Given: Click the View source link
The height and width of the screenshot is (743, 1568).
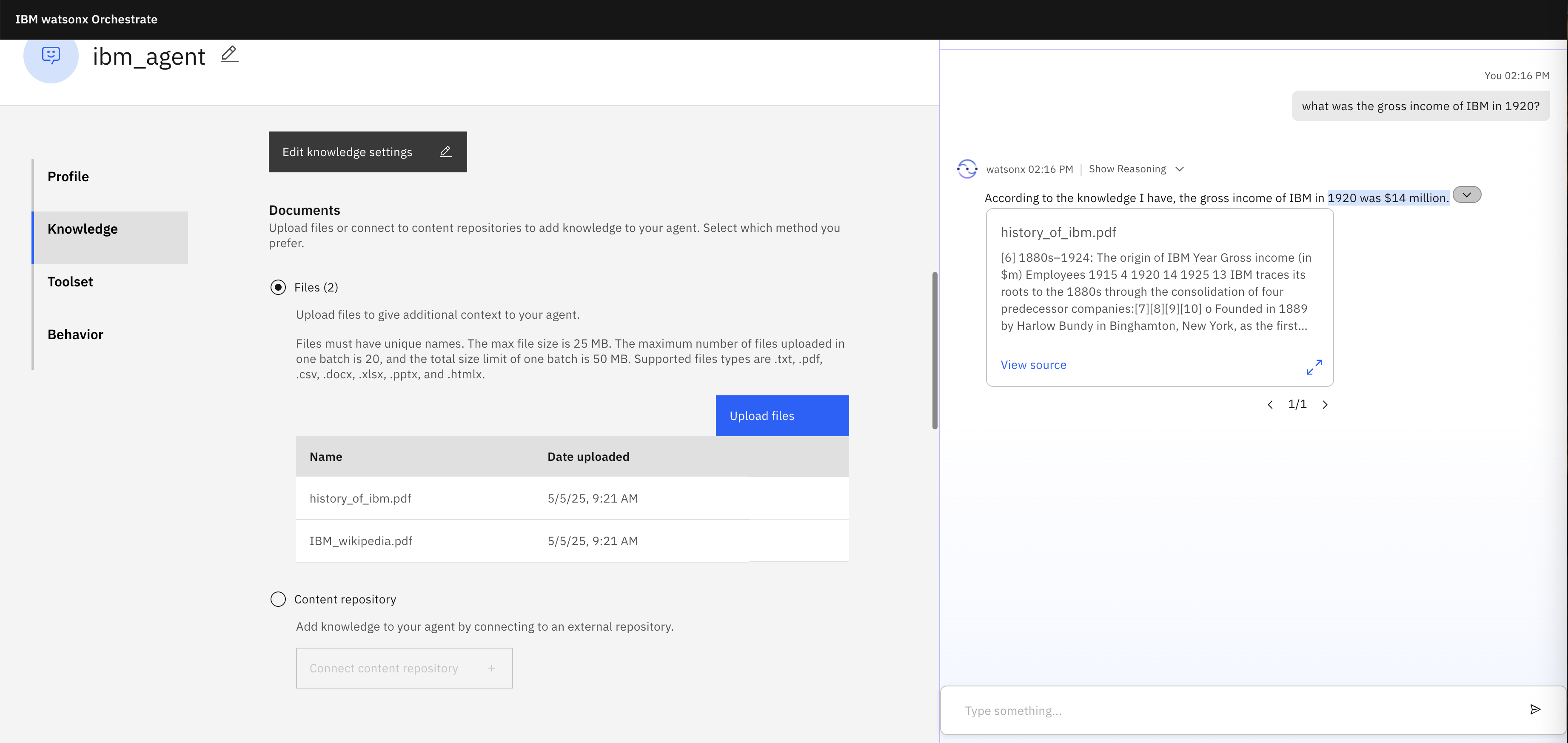Looking at the screenshot, I should 1034,365.
